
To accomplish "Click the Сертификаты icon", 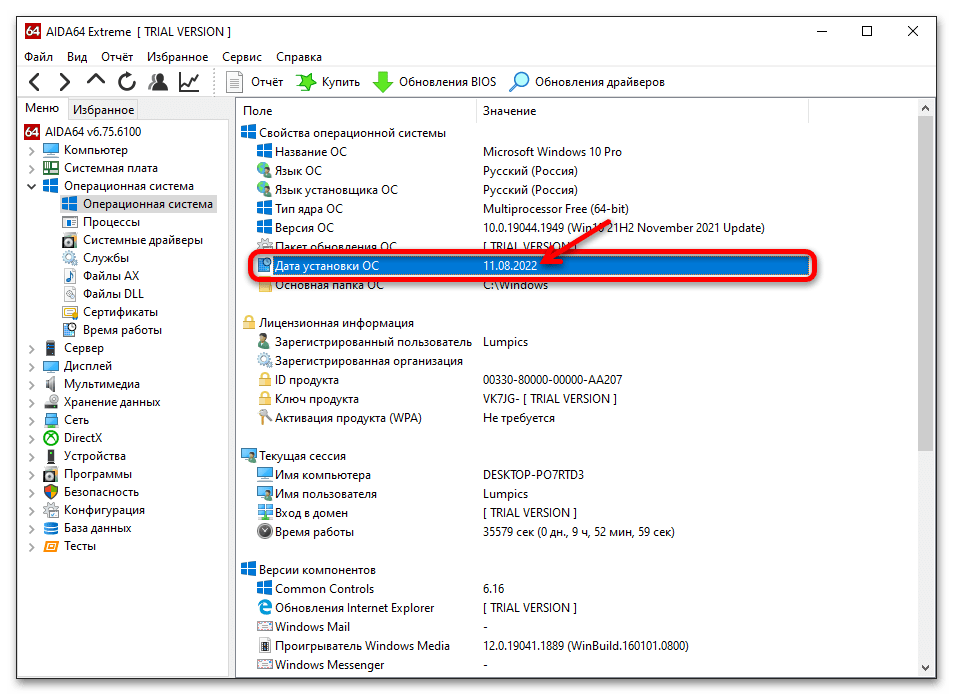I will (x=70, y=312).
